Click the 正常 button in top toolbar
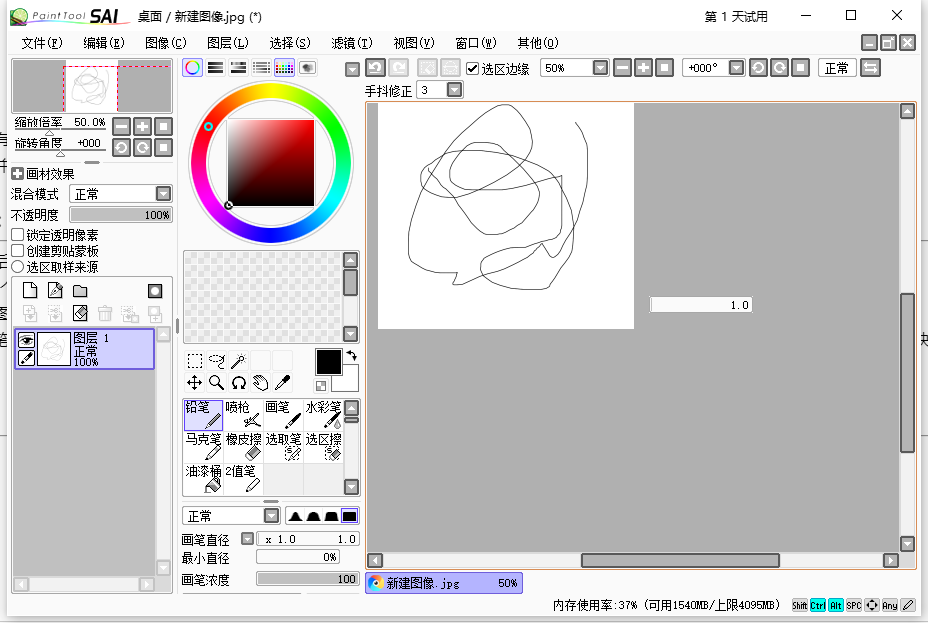The height and width of the screenshot is (623, 928). pyautogui.click(x=837, y=68)
